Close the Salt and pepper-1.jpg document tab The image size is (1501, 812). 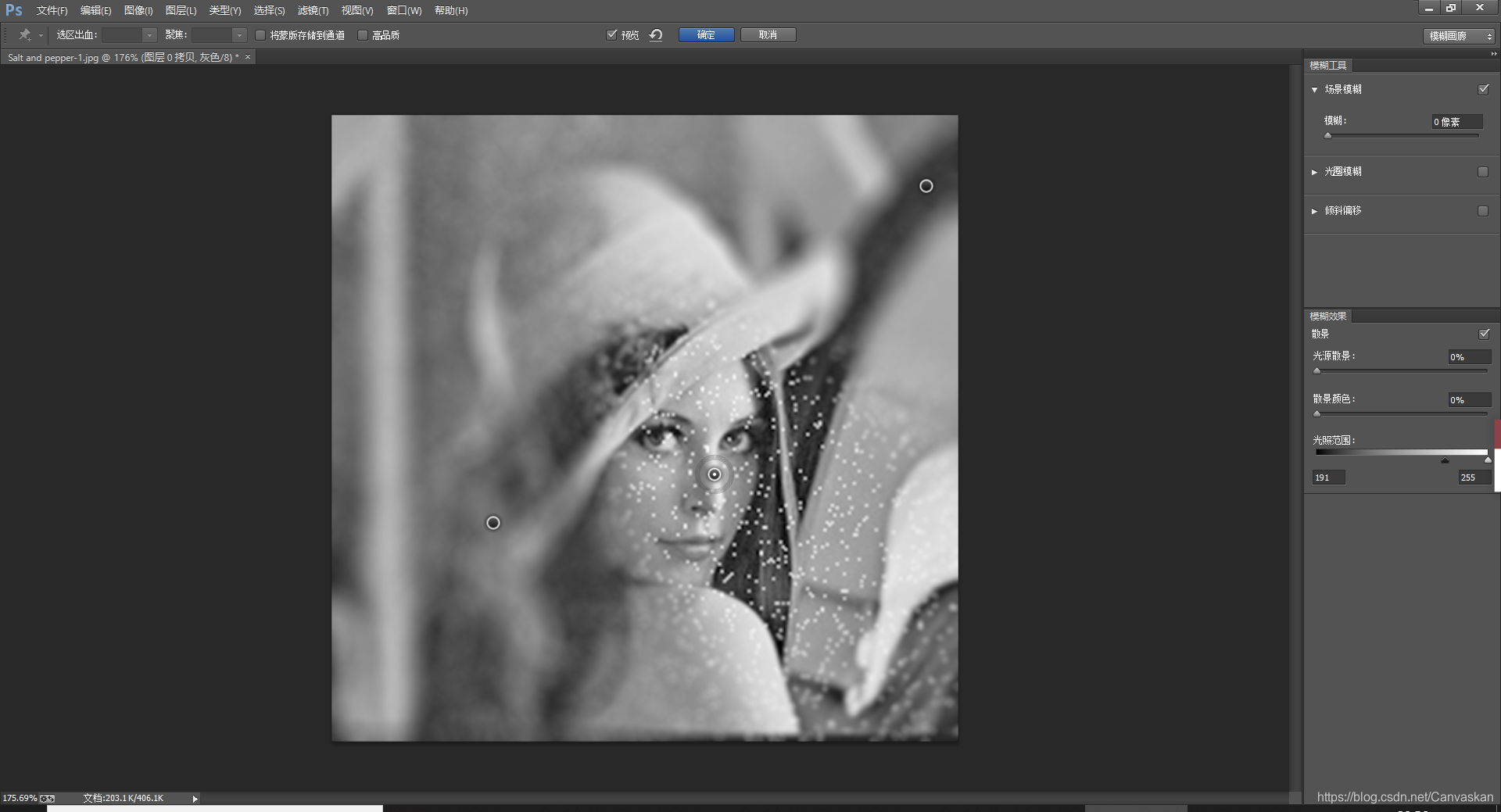coord(248,57)
